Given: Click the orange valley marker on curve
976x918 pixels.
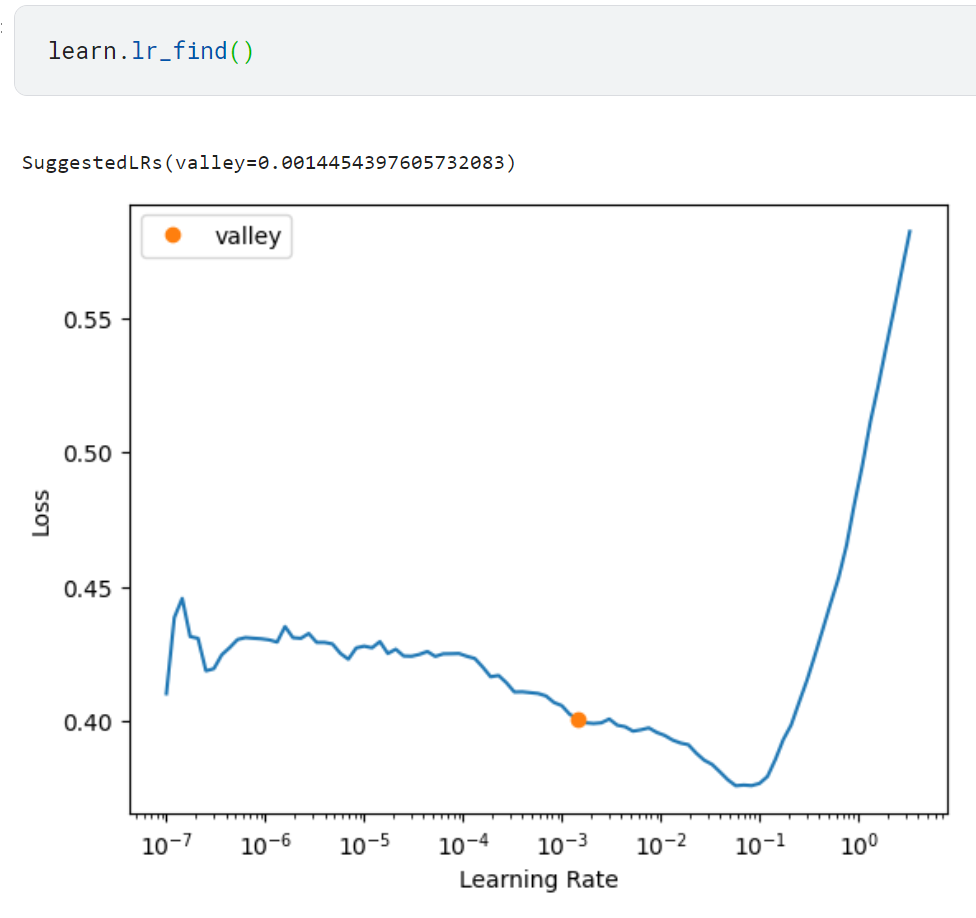Looking at the screenshot, I should (578, 720).
